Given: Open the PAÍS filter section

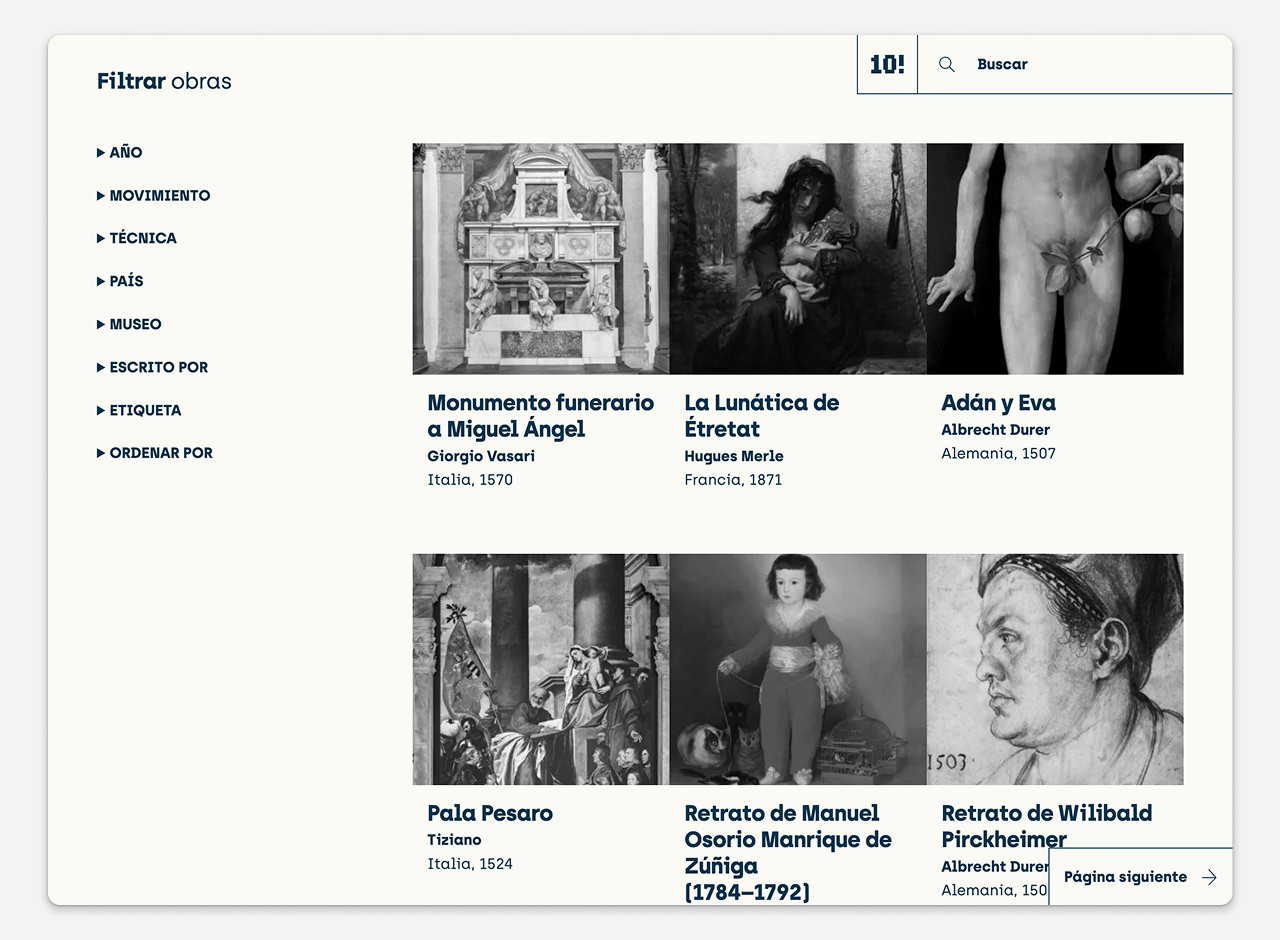Looking at the screenshot, I should pos(120,282).
